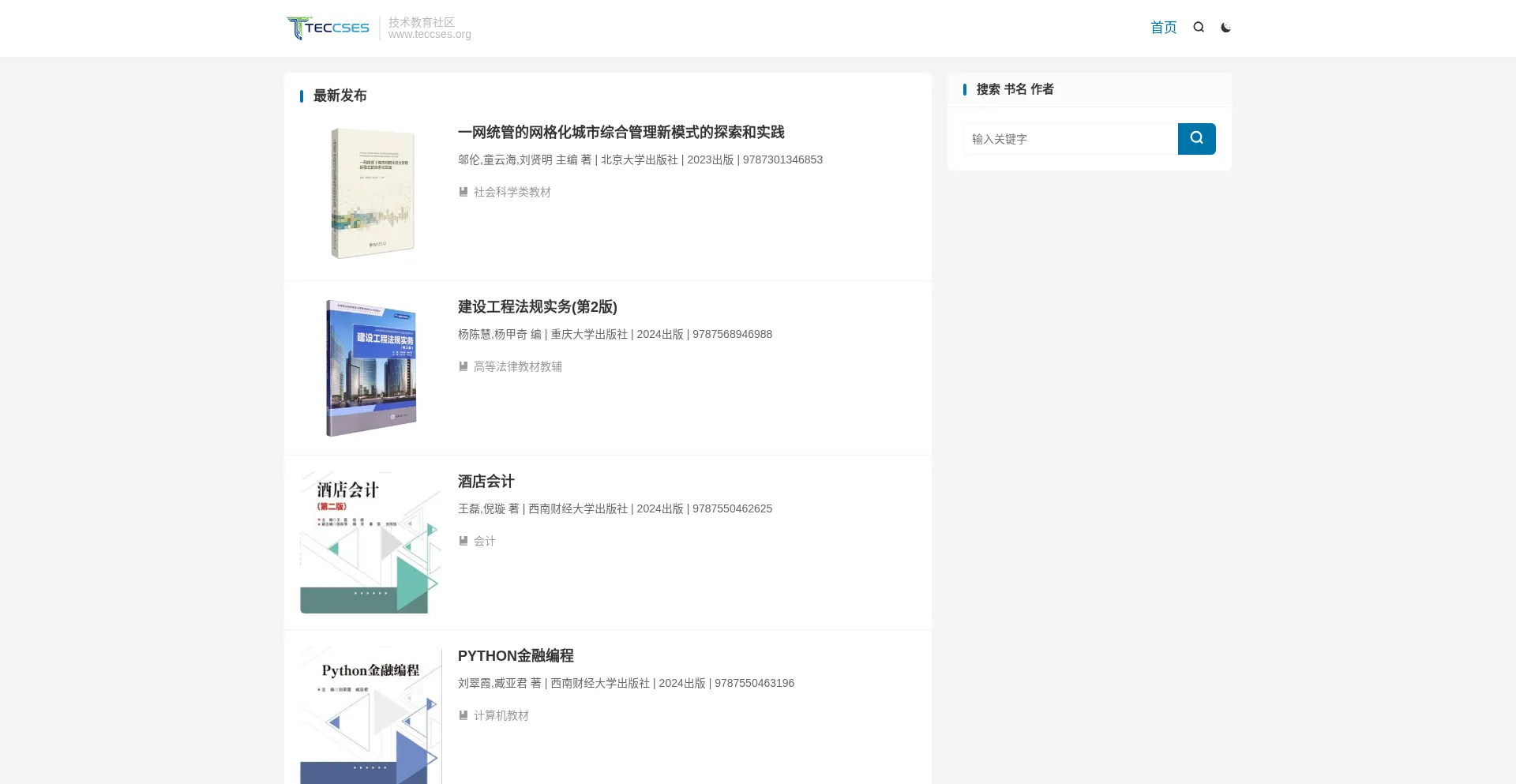Screen dimensions: 1516x784
Task: Click the book icon beside 社会科学类教材
Action: 463,192
